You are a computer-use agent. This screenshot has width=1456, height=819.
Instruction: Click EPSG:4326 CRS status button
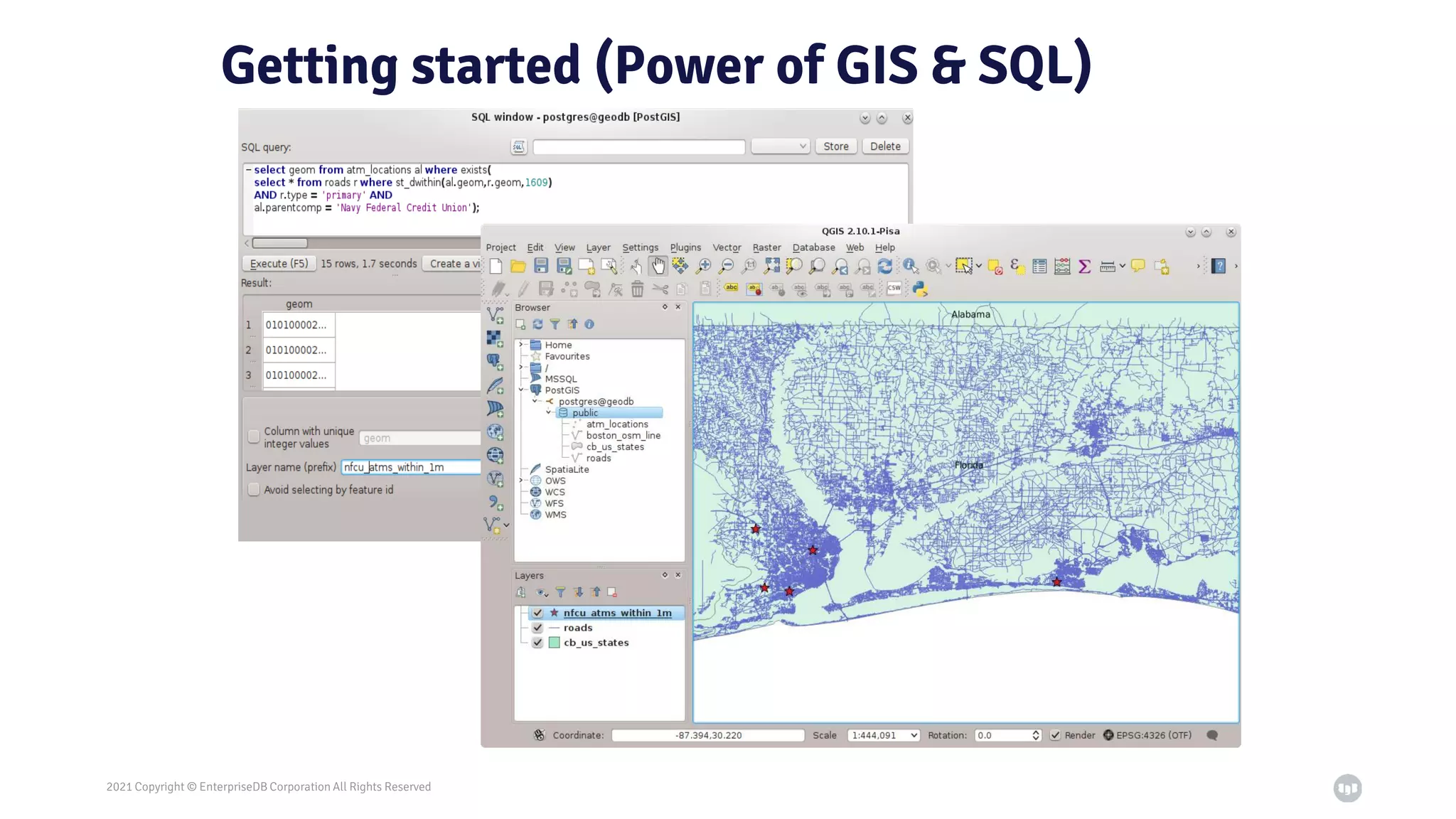[1148, 735]
